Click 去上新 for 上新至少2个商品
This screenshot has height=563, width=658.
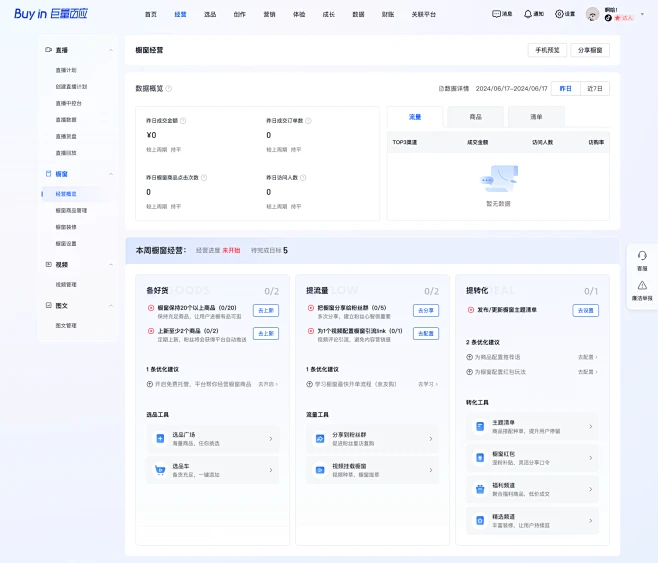coord(266,334)
